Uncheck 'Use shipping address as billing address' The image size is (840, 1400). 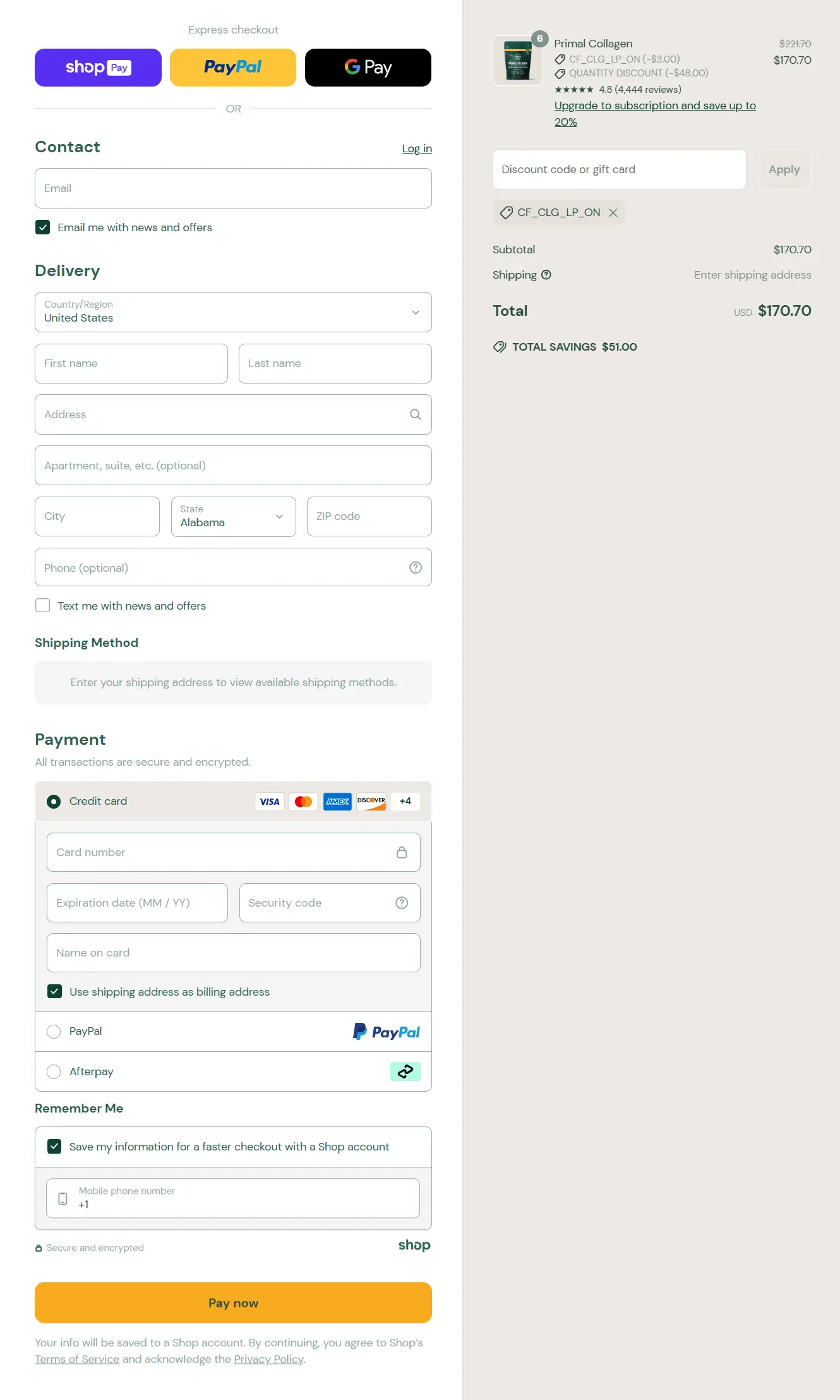[54, 991]
